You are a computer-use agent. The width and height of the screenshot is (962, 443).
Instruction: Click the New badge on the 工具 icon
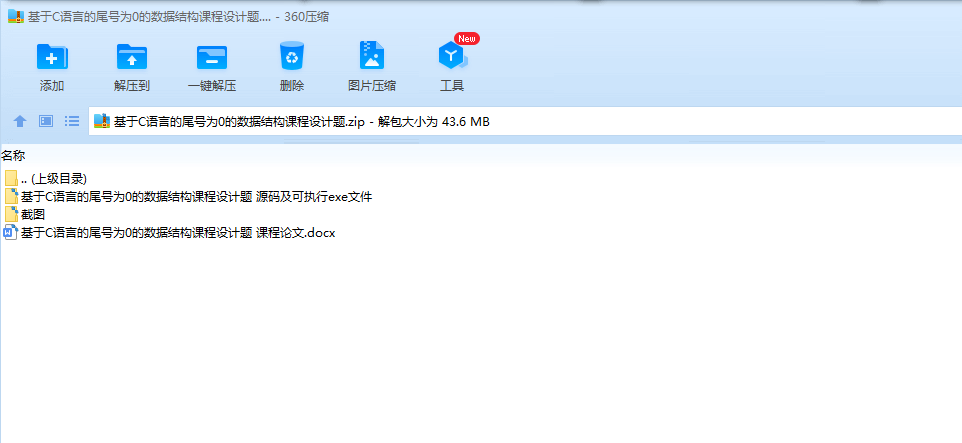click(x=467, y=39)
